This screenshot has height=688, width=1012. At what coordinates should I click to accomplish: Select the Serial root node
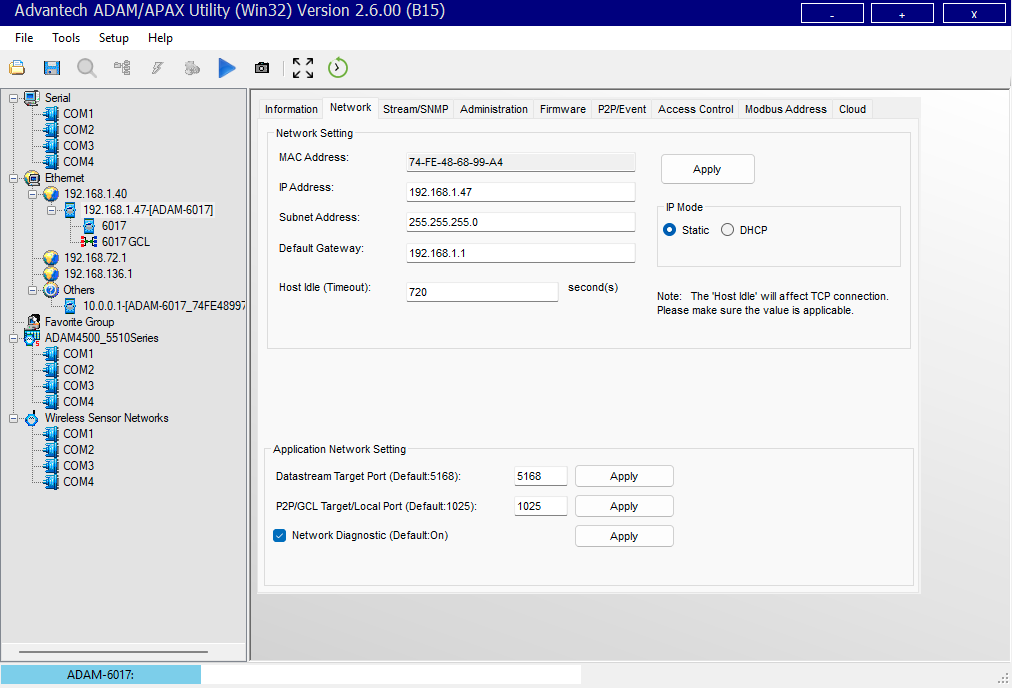tap(57, 97)
